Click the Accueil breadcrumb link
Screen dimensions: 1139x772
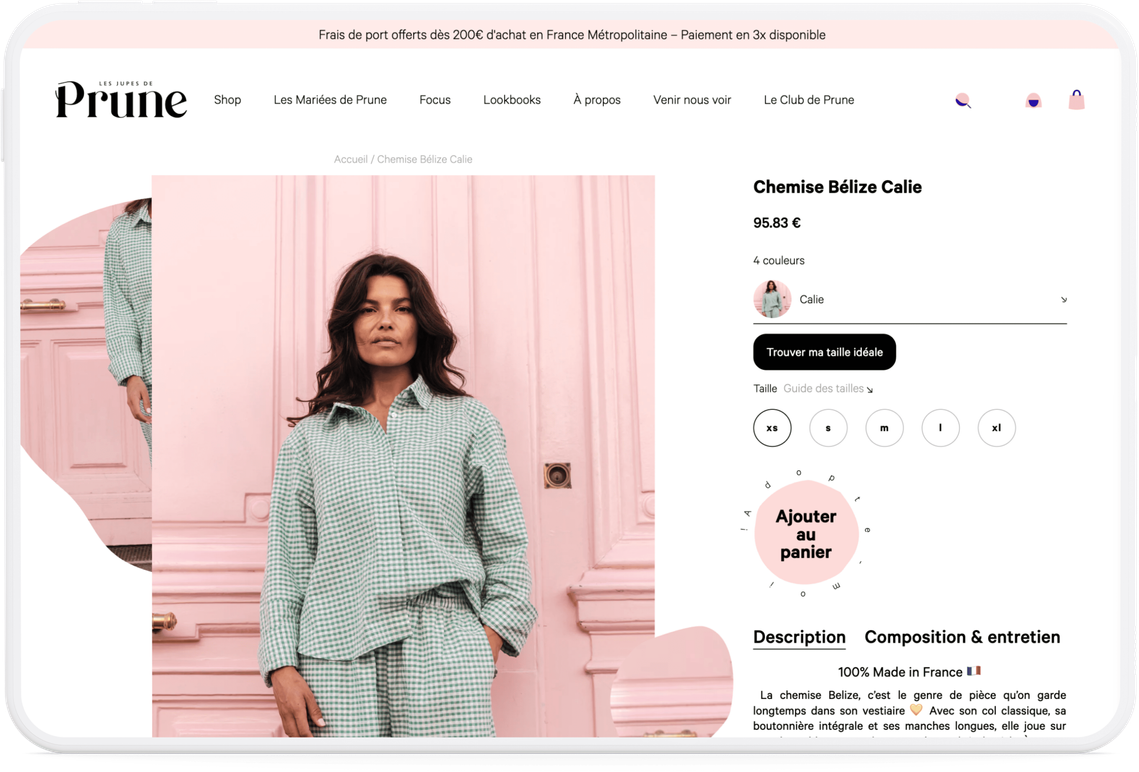pos(351,159)
